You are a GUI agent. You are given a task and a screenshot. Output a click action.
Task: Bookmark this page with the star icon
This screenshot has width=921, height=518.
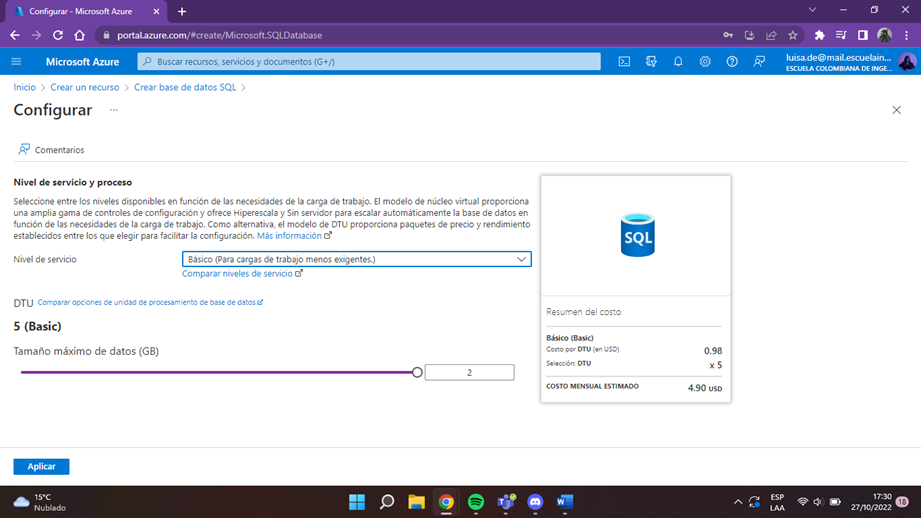[x=793, y=35]
